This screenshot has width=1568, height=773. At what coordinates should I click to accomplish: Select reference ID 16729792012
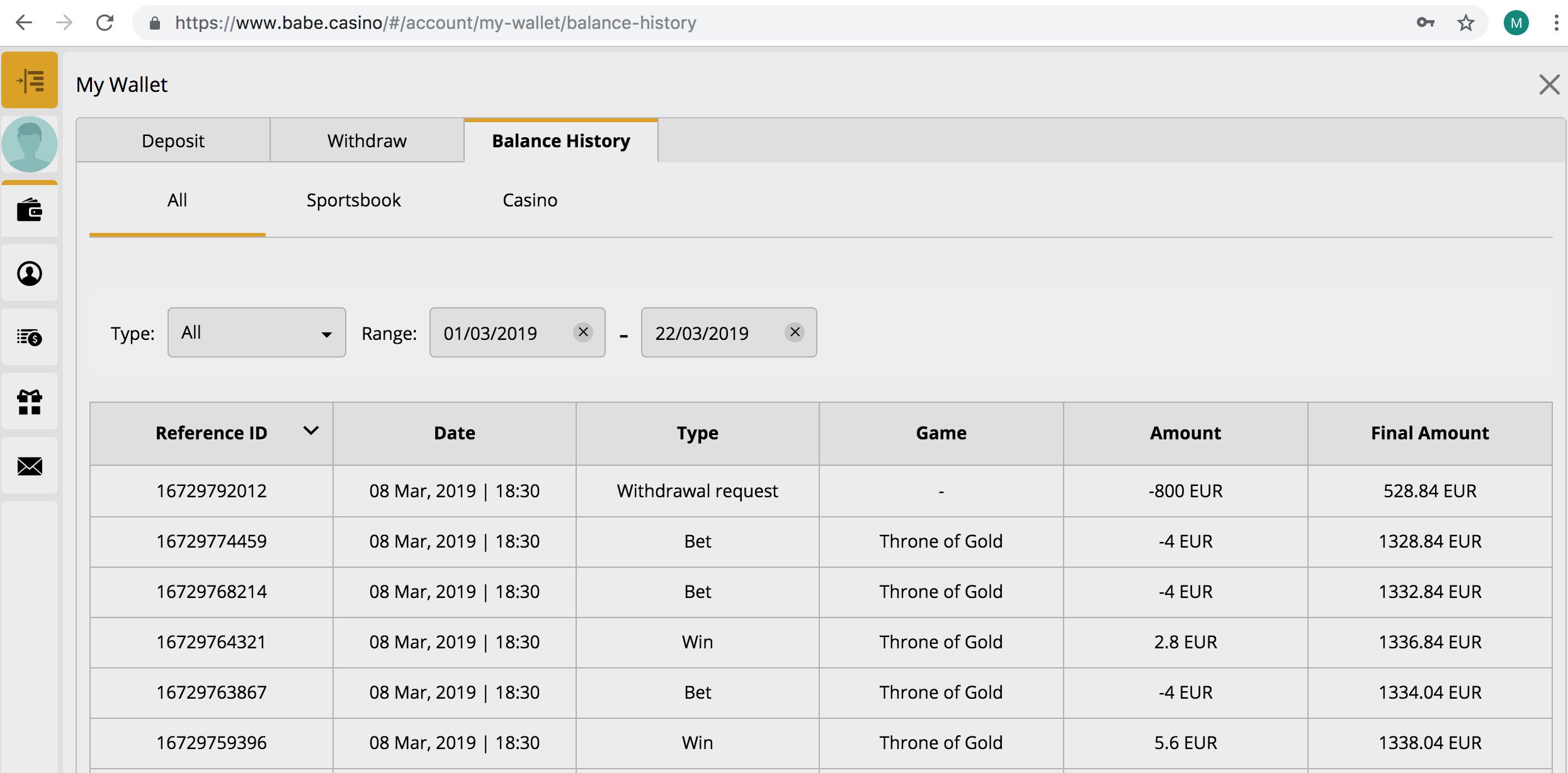click(x=212, y=491)
